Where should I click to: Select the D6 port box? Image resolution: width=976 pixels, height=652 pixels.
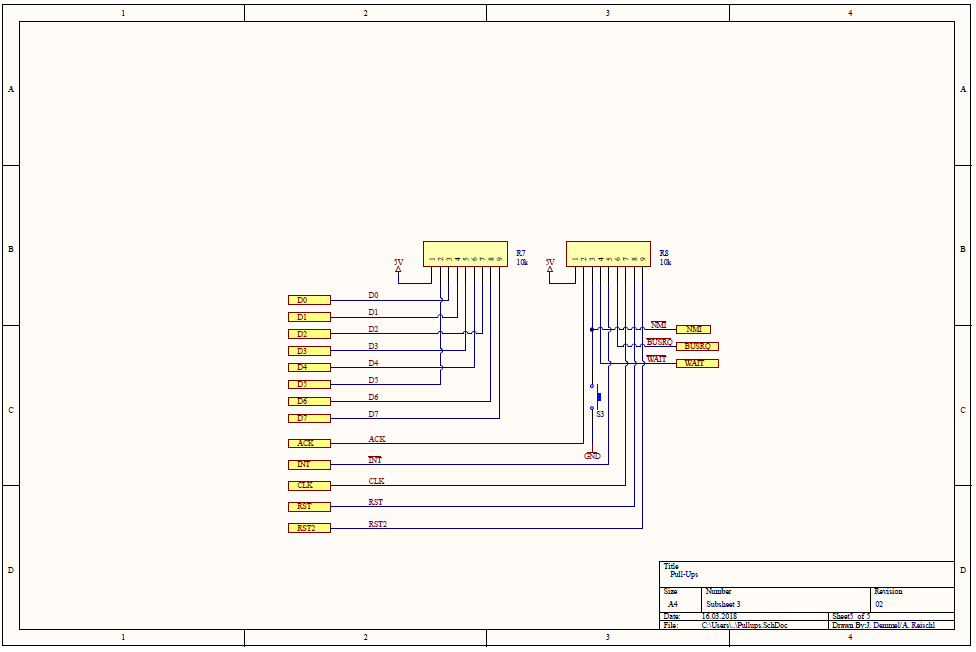[x=309, y=401]
